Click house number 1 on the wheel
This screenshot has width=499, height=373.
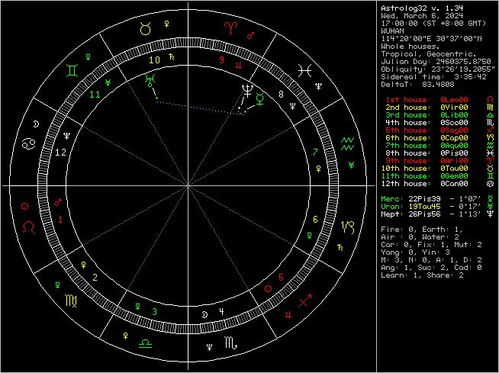(x=60, y=220)
